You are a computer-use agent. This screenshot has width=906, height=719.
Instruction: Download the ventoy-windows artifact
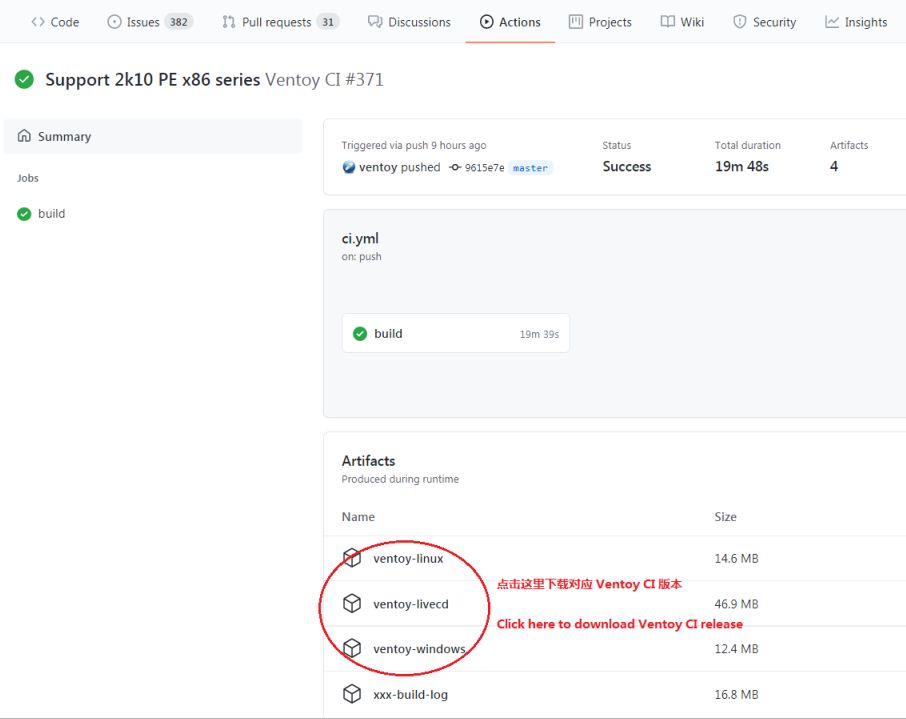419,649
